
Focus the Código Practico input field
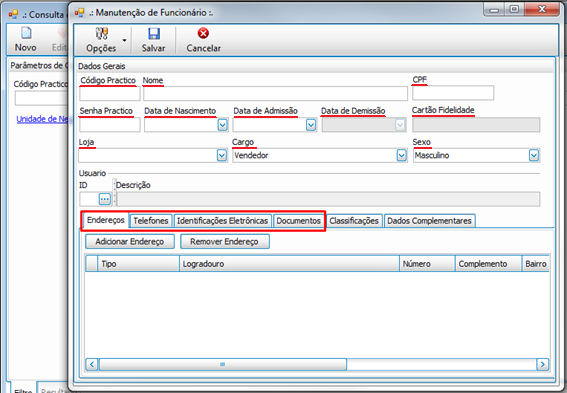[110, 94]
